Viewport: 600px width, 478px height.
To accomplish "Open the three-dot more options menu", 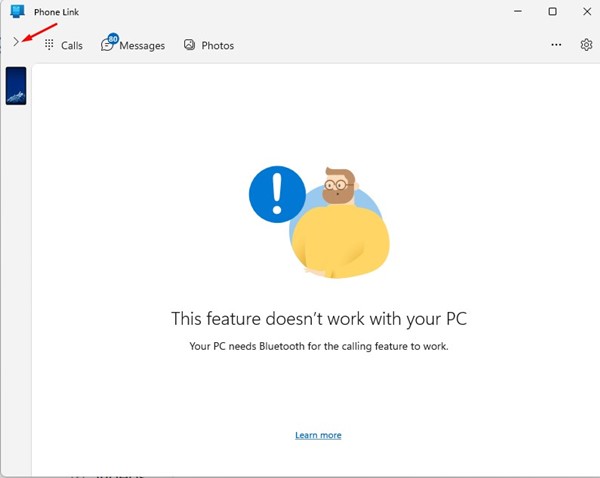I will pos(556,45).
